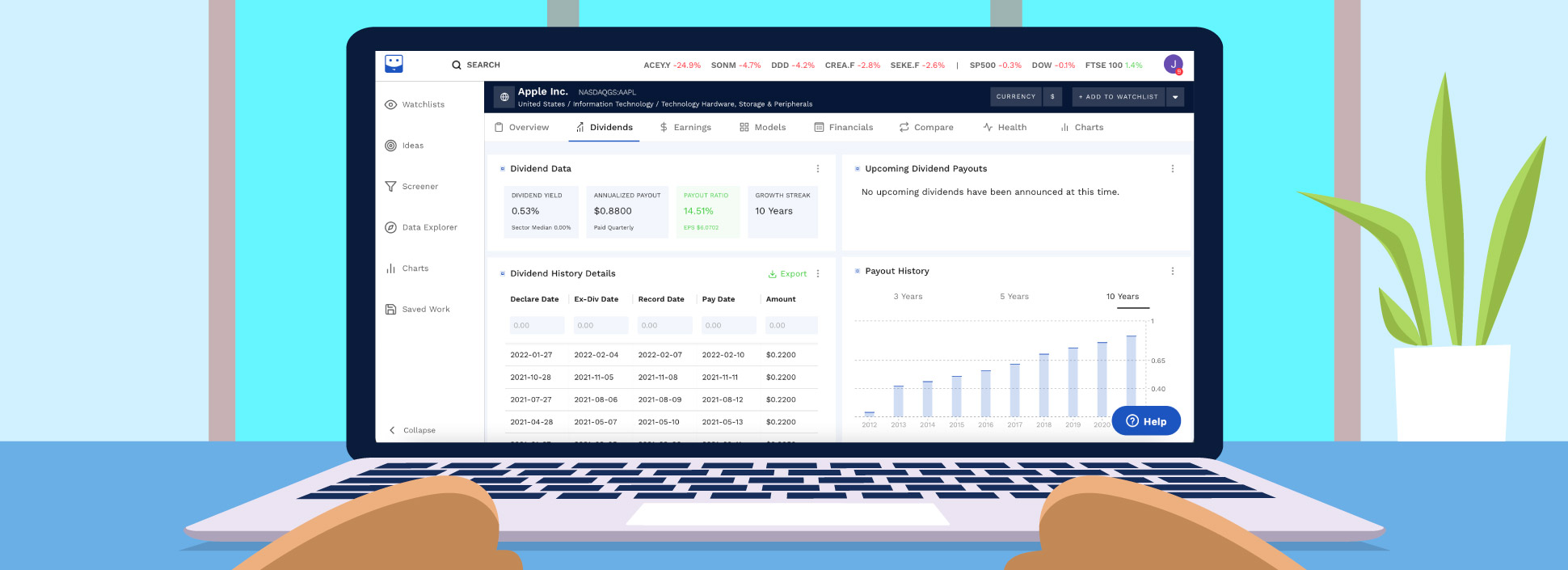Click the Compare arrows icon
This screenshot has width=1568, height=570.
(904, 127)
